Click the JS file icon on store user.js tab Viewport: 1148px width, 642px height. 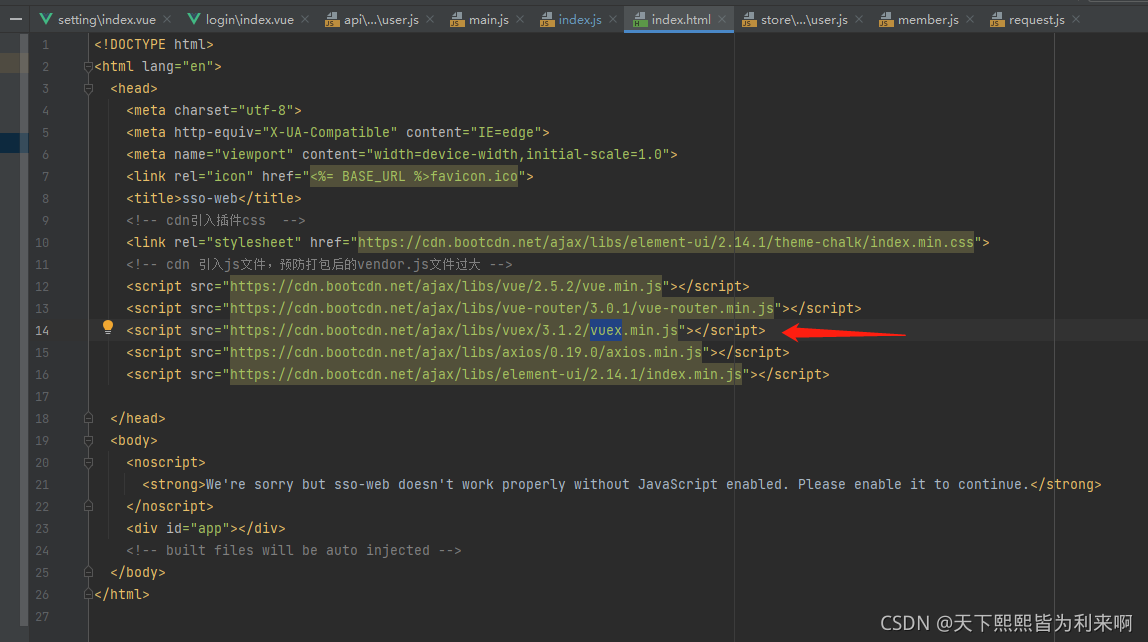pos(748,20)
